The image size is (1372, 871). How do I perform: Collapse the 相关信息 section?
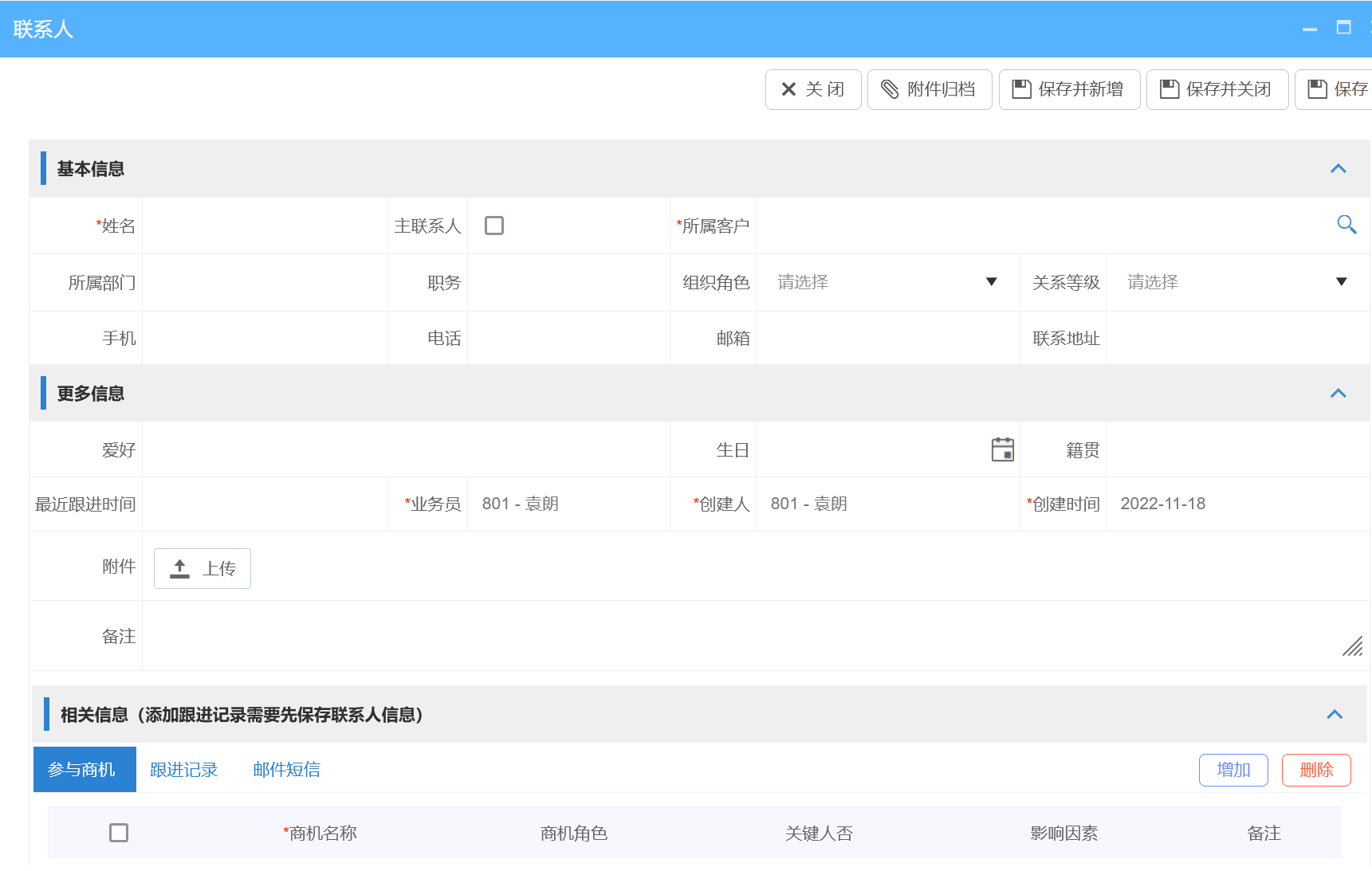[x=1336, y=714]
